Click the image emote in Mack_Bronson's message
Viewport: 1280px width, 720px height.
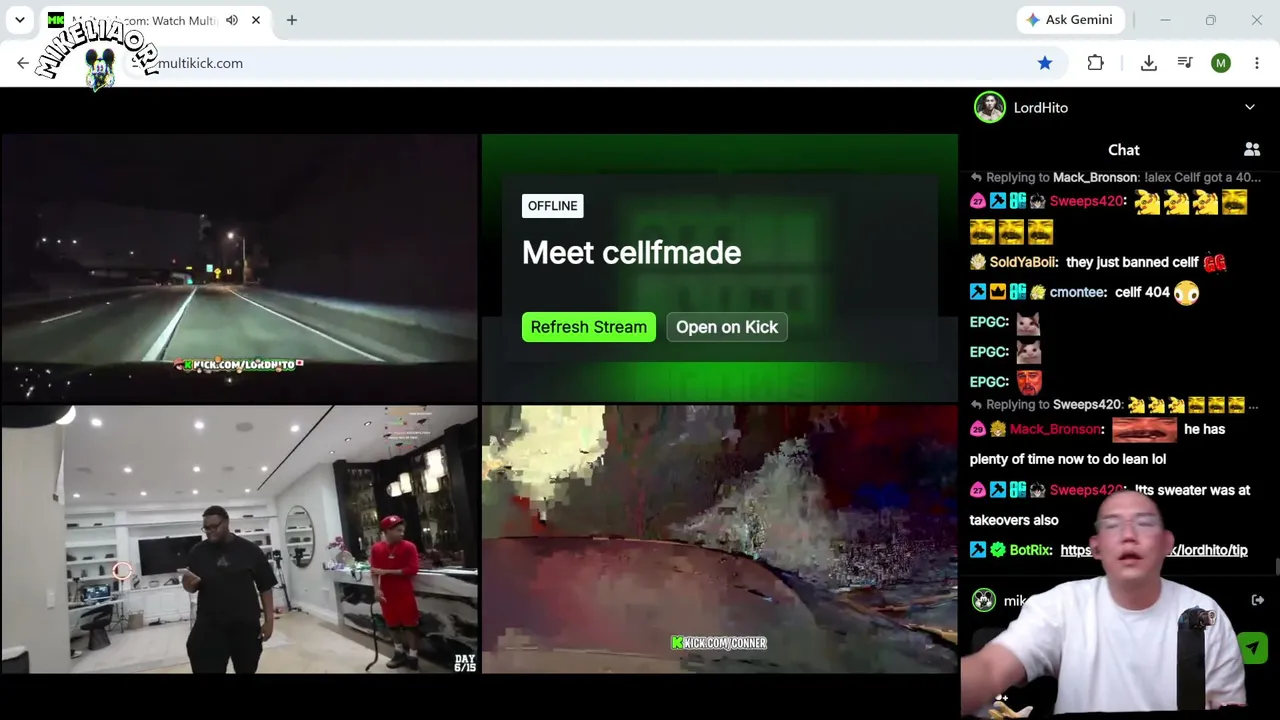[1144, 429]
